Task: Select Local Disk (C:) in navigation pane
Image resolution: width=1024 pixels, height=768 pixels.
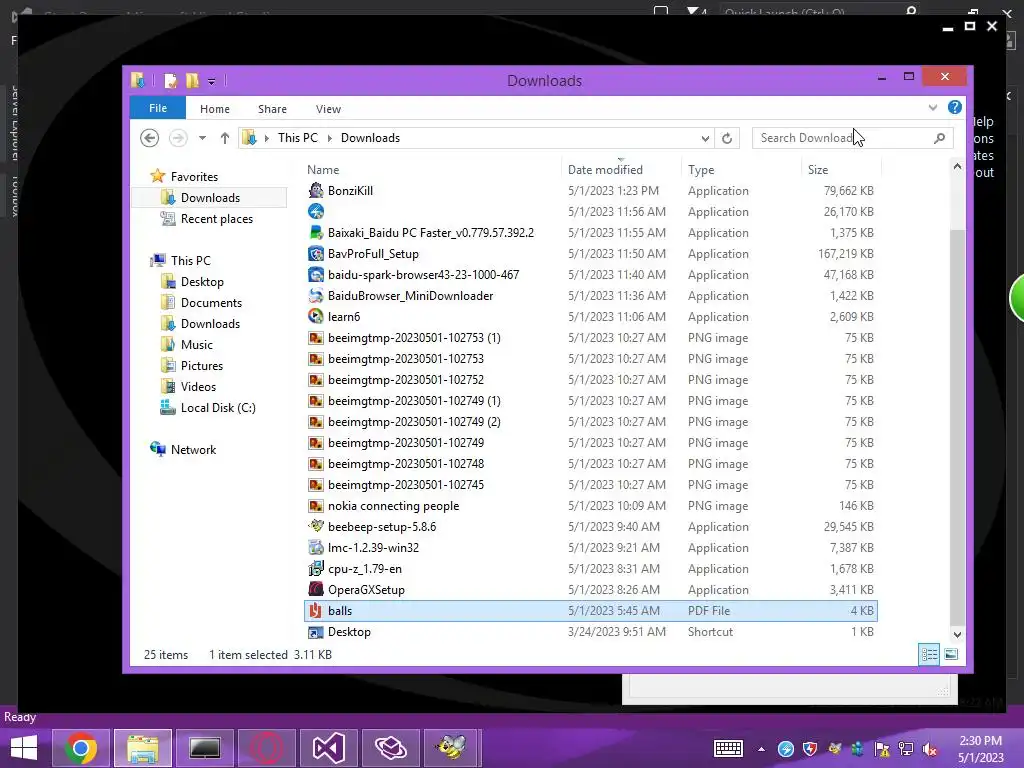Action: coord(218,408)
